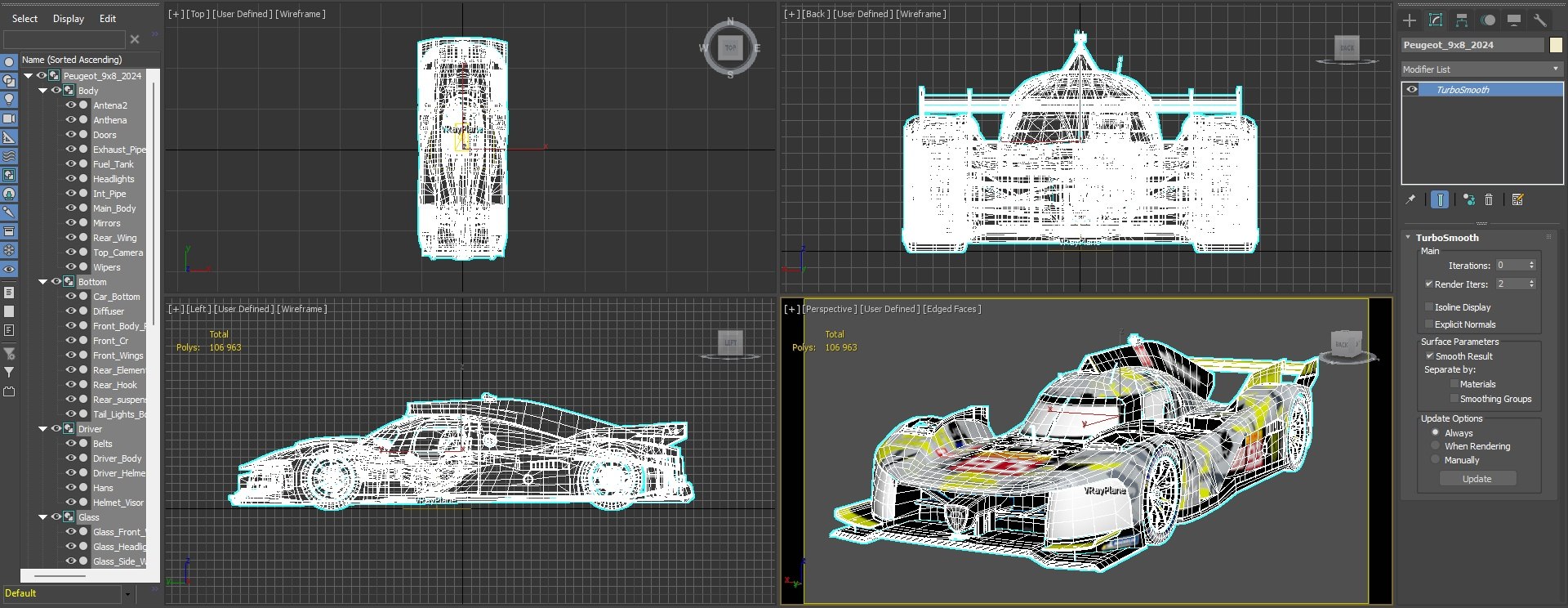Screen dimensions: 1568x608
Task: Open the Select menu in Scene Explorer
Action: 24,19
